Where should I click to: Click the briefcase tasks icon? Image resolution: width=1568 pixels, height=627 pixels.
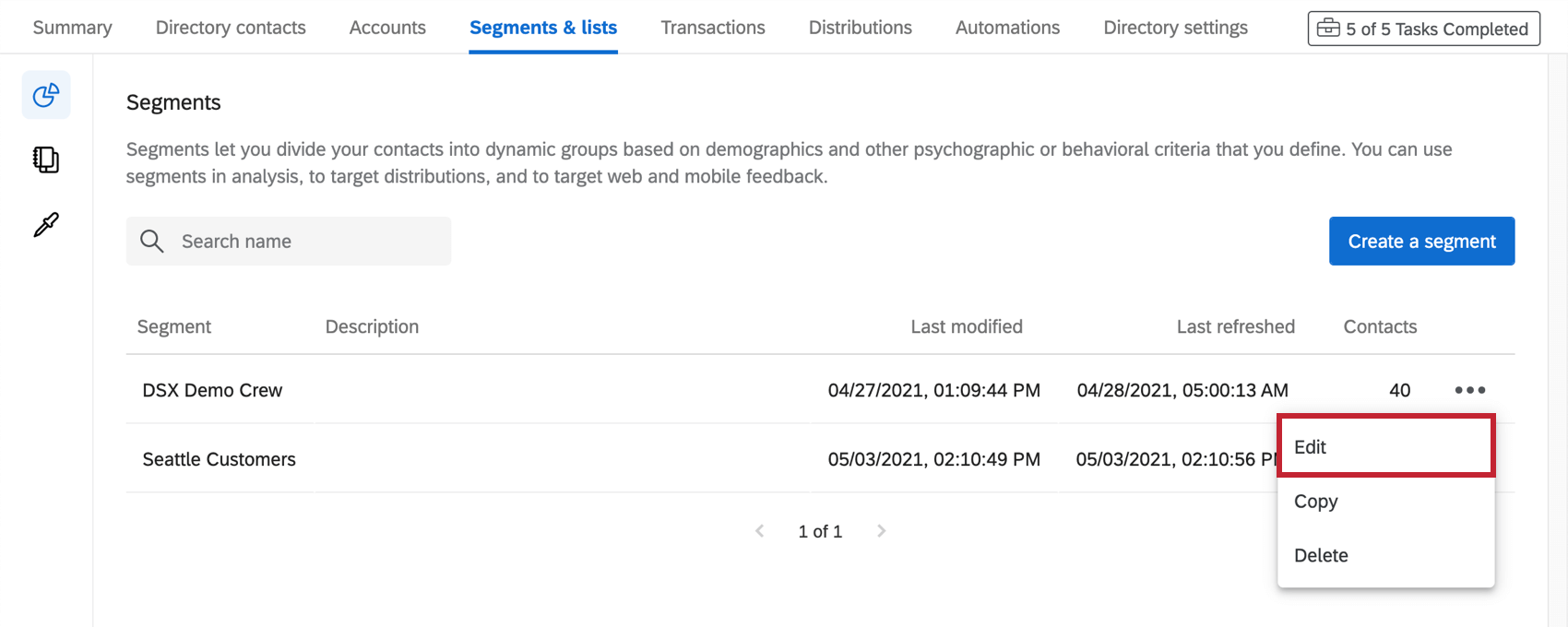click(1328, 29)
